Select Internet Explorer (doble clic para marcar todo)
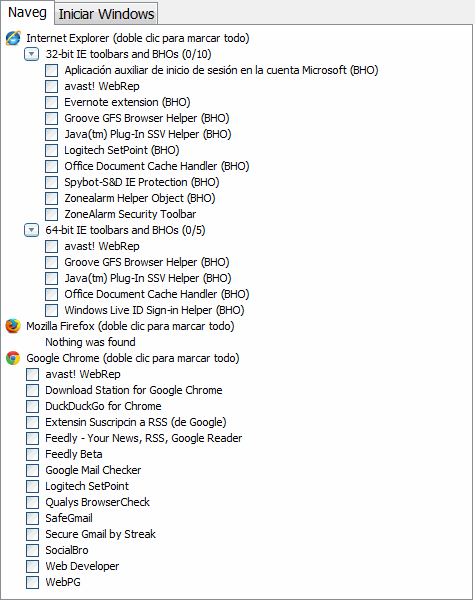This screenshot has height=601, width=475. 138,38
